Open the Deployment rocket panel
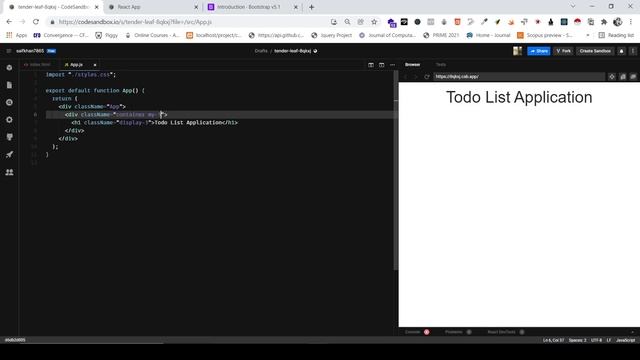Viewport: 640px width, 360px height. pos(9,155)
